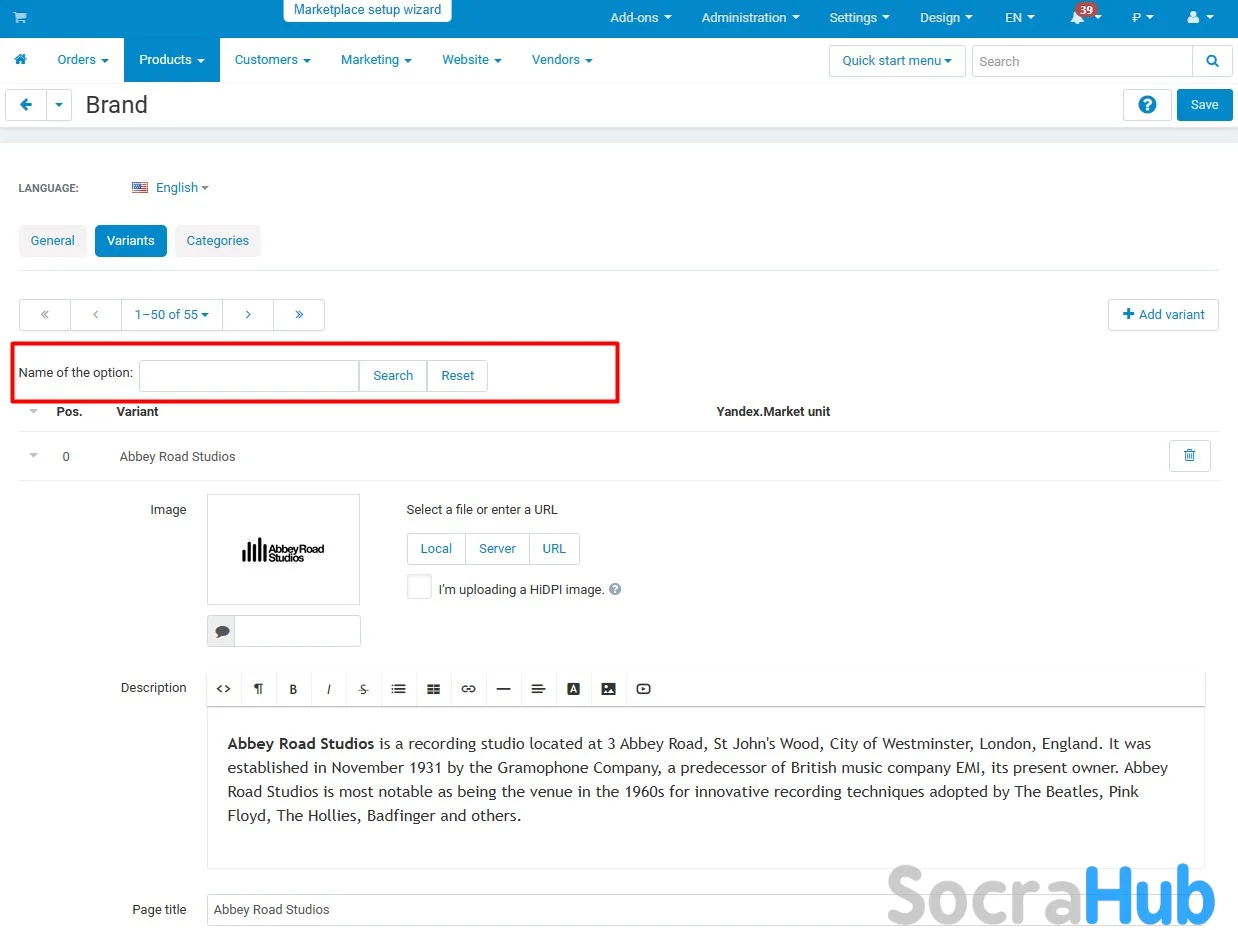Screen dimensions: 1238x930
Task: Apply bold formatting in description editor
Action: coord(293,689)
